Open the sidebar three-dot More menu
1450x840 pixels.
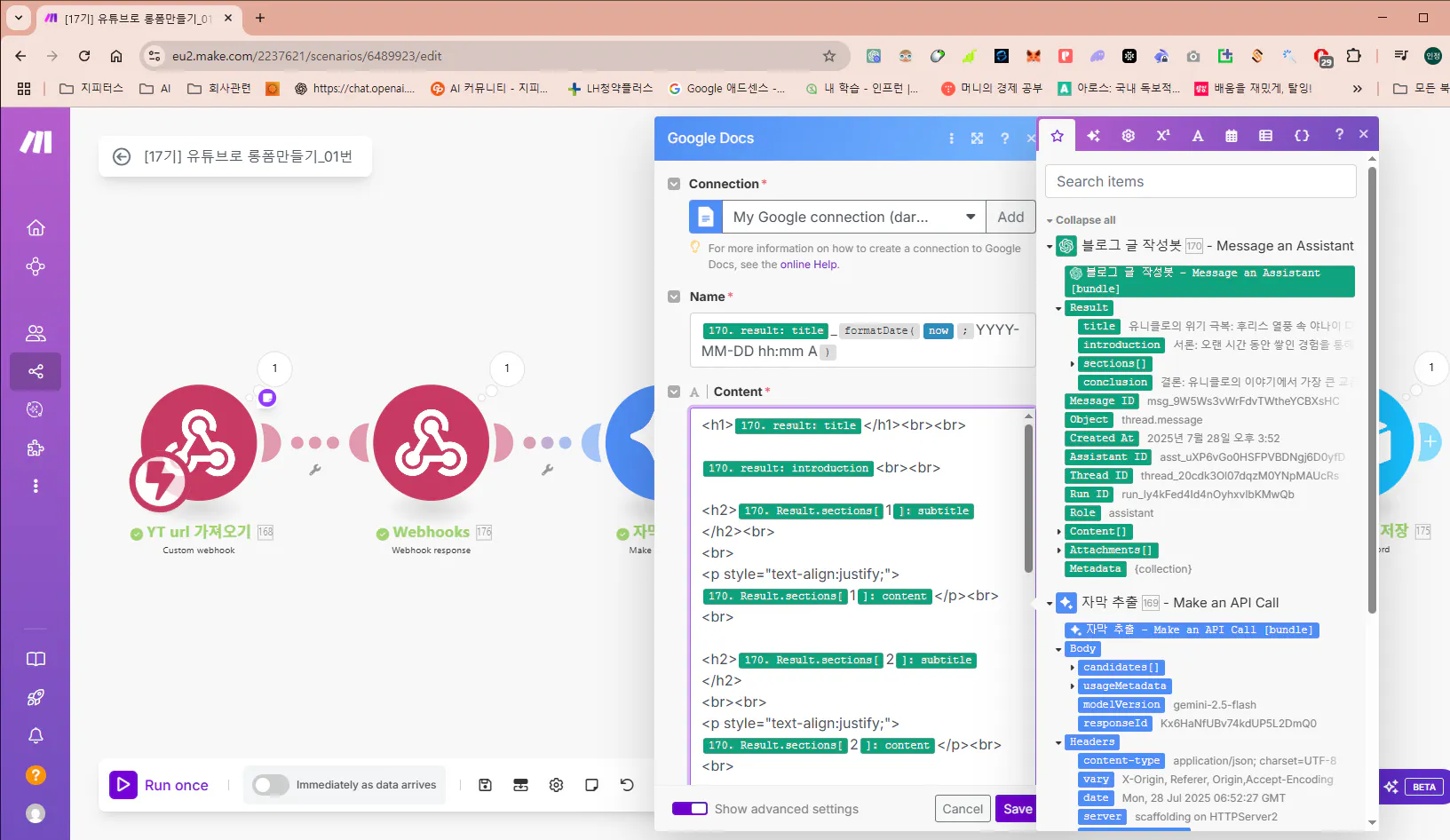(x=36, y=486)
